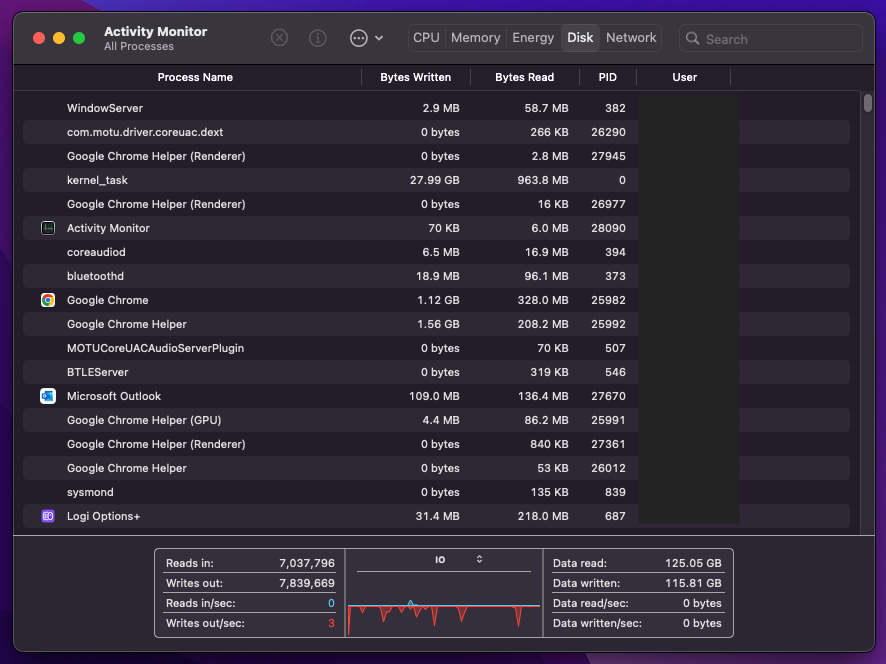Select the Disk tab

pos(580,38)
